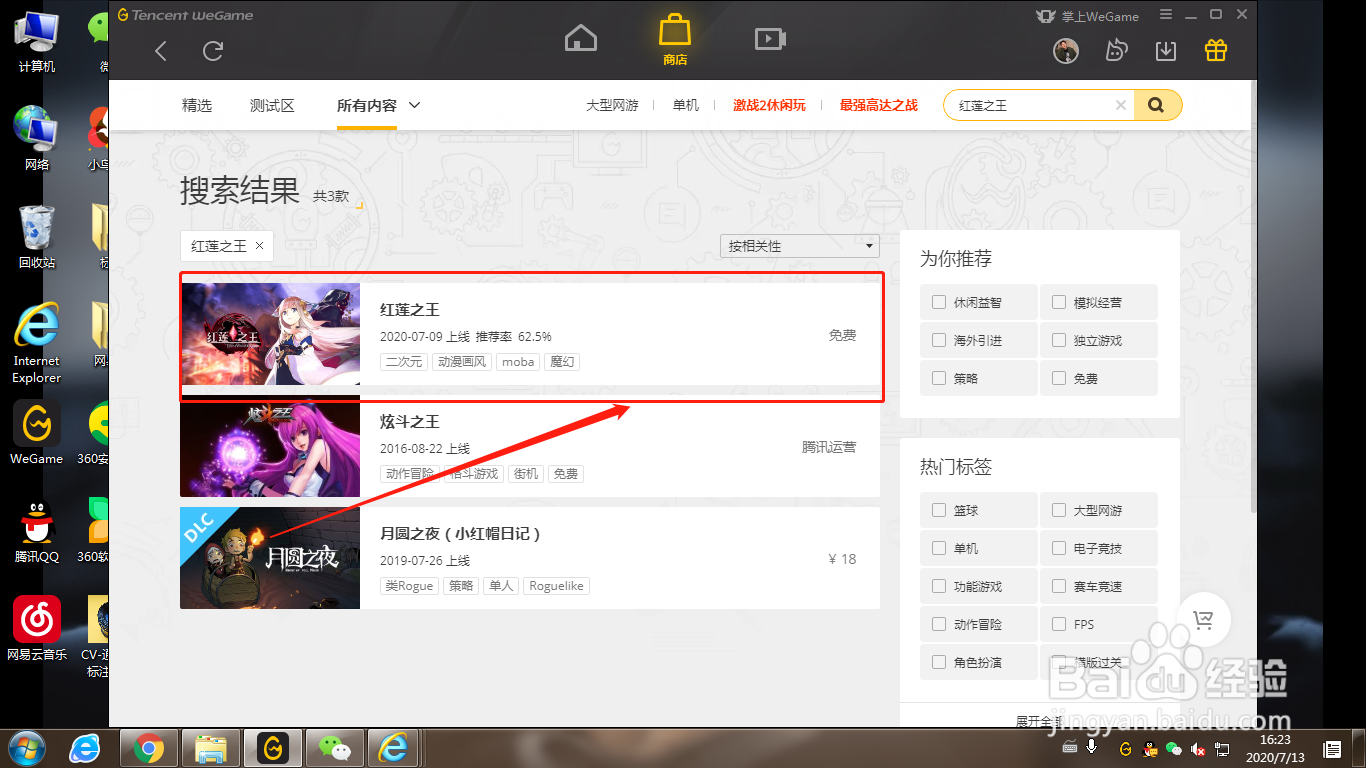Open the user avatar profile
1366x768 pixels.
pos(1066,51)
